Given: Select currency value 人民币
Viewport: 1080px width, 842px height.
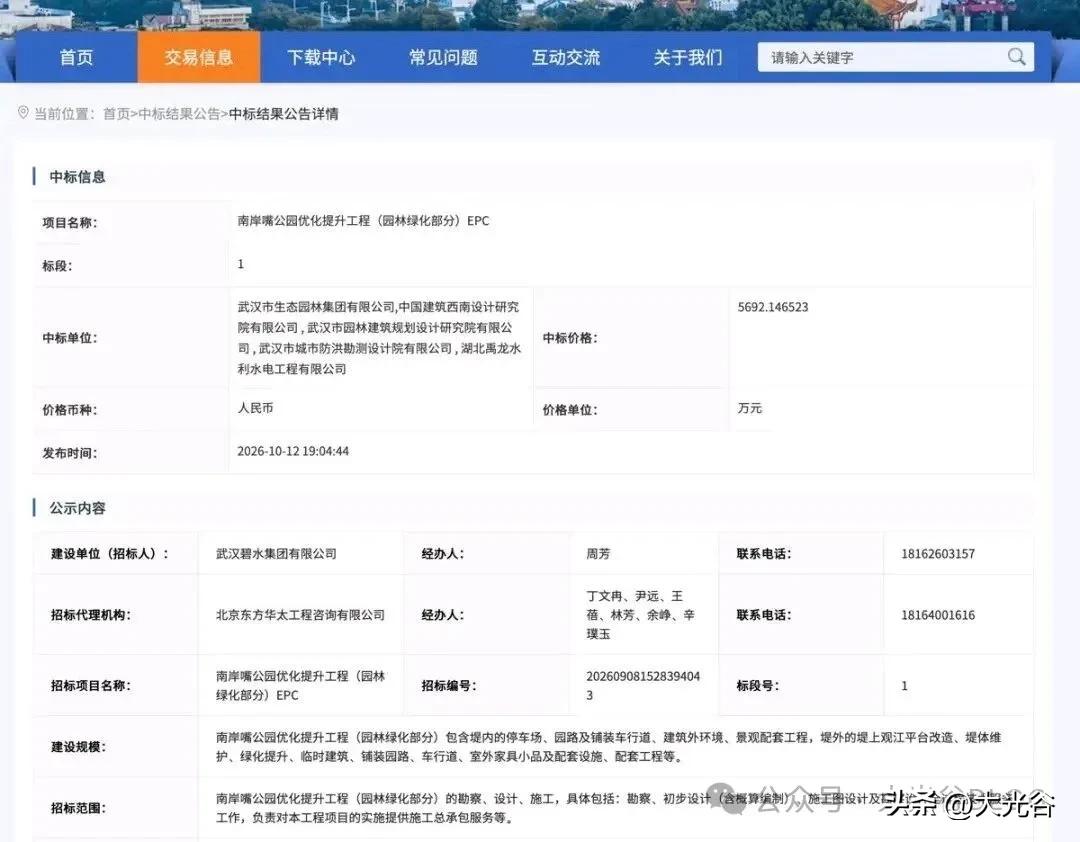Looking at the screenshot, I should [256, 408].
